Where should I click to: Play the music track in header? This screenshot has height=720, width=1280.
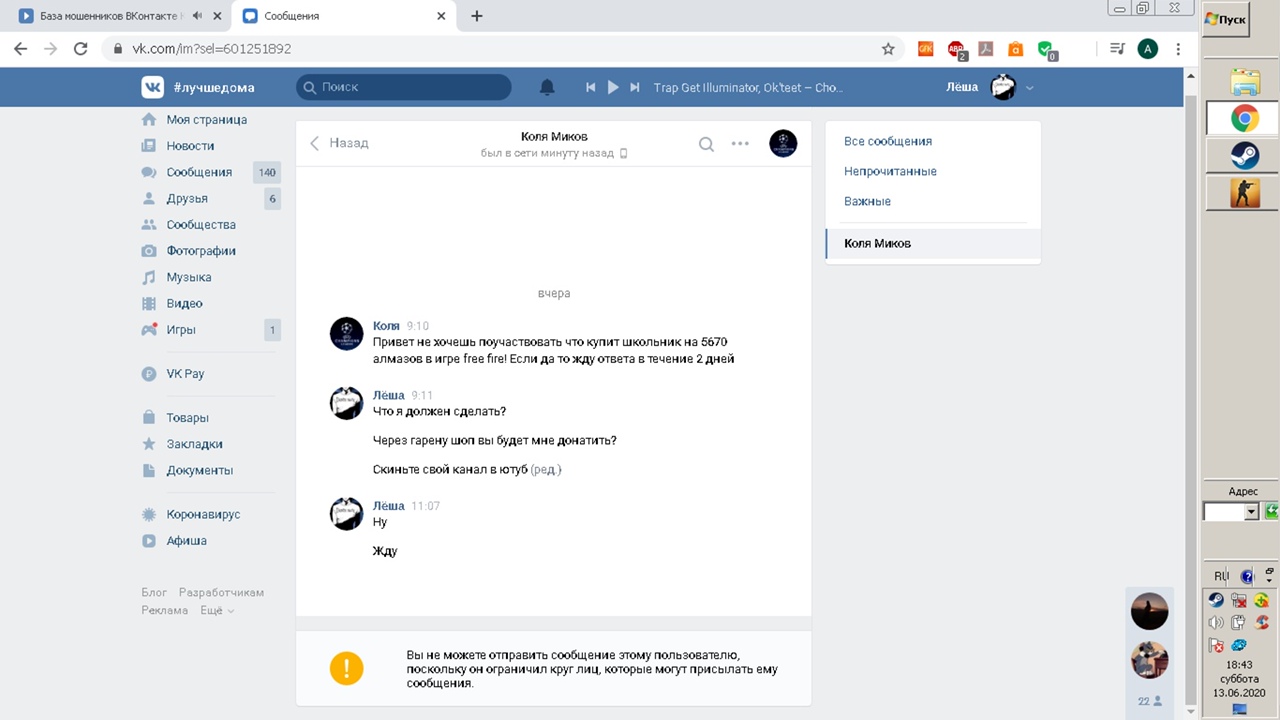[613, 87]
